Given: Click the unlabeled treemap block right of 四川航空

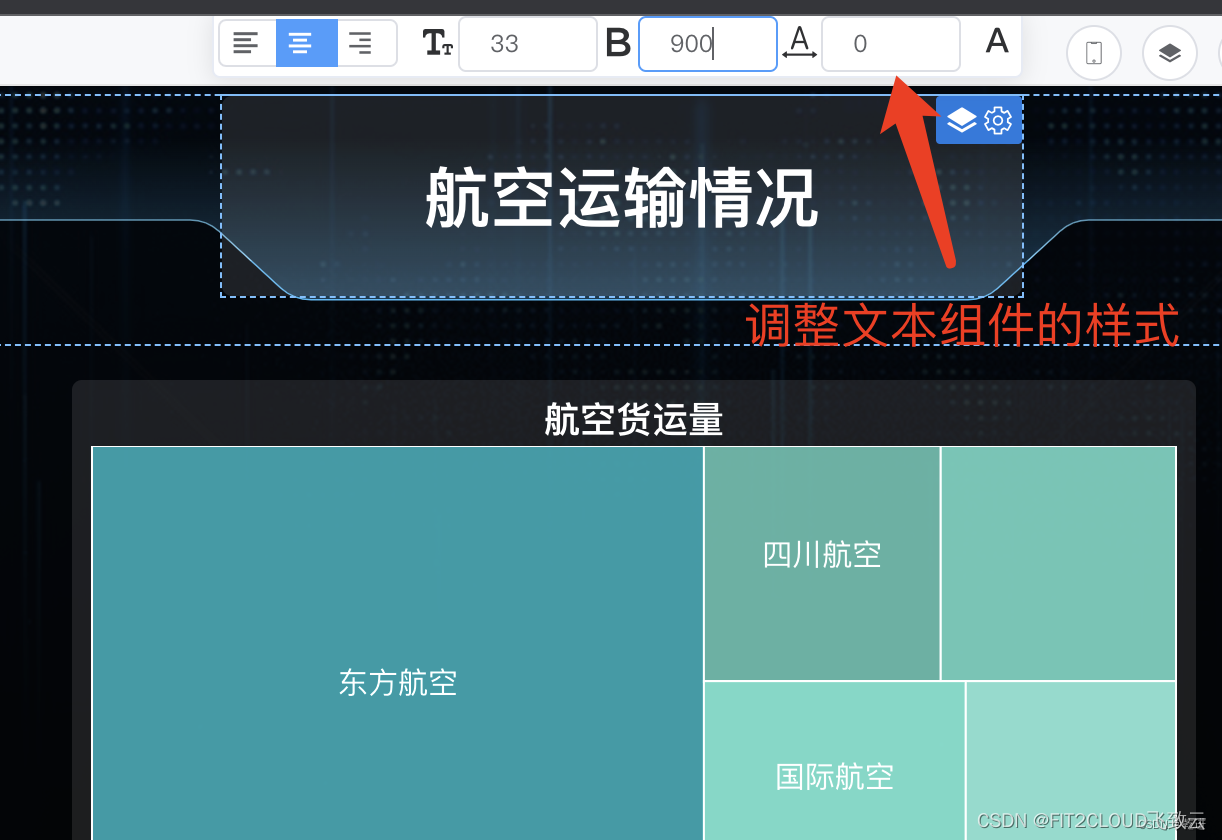Looking at the screenshot, I should tap(1059, 564).
